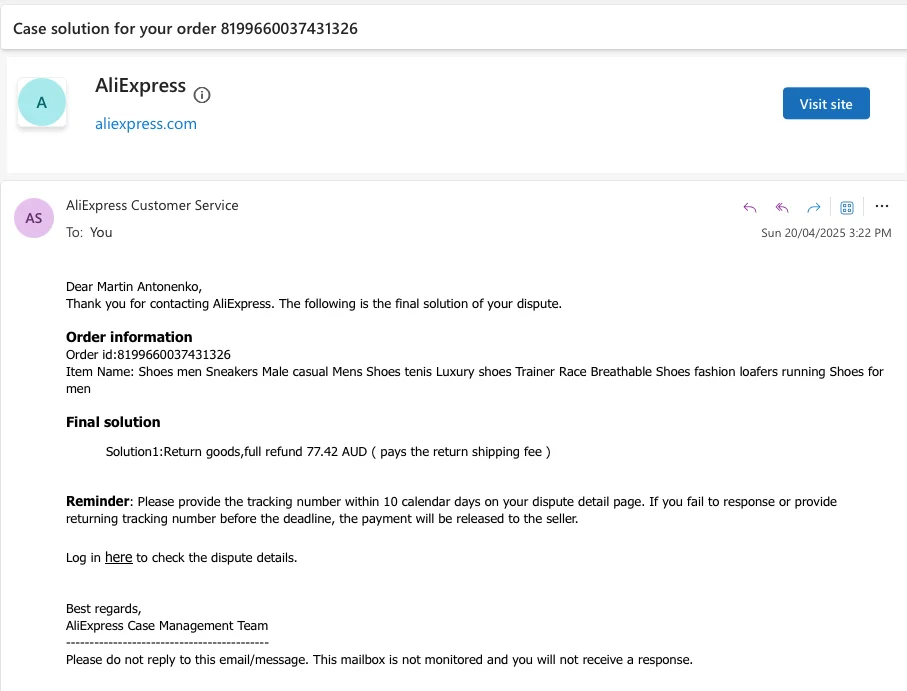907x691 pixels.
Task: Open the aliexpress.com link
Action: click(x=146, y=124)
